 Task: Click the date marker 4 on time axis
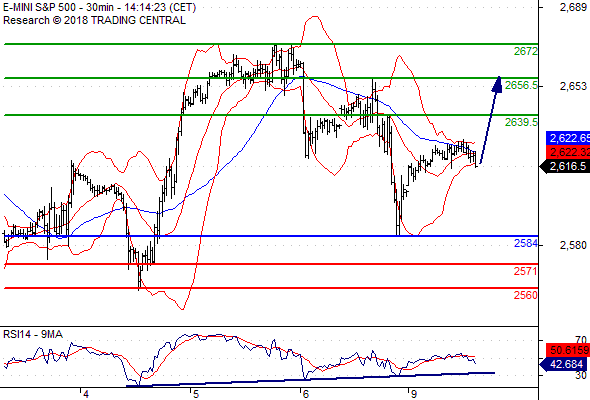point(86,394)
